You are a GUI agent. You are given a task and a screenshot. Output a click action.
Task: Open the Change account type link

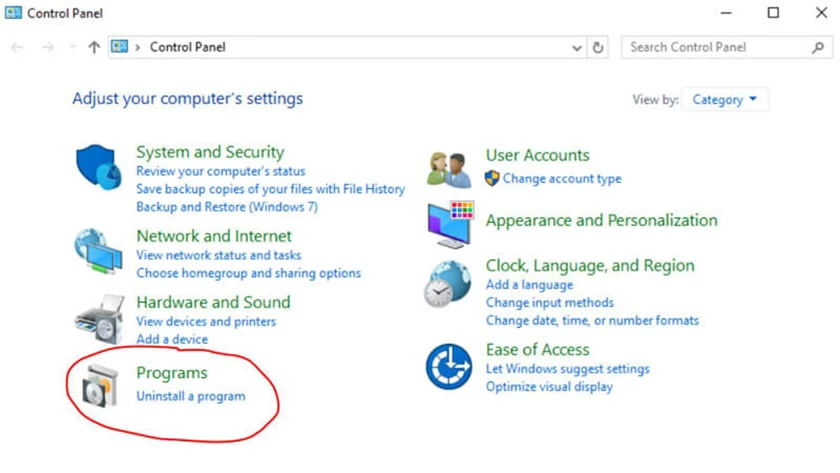pos(562,178)
